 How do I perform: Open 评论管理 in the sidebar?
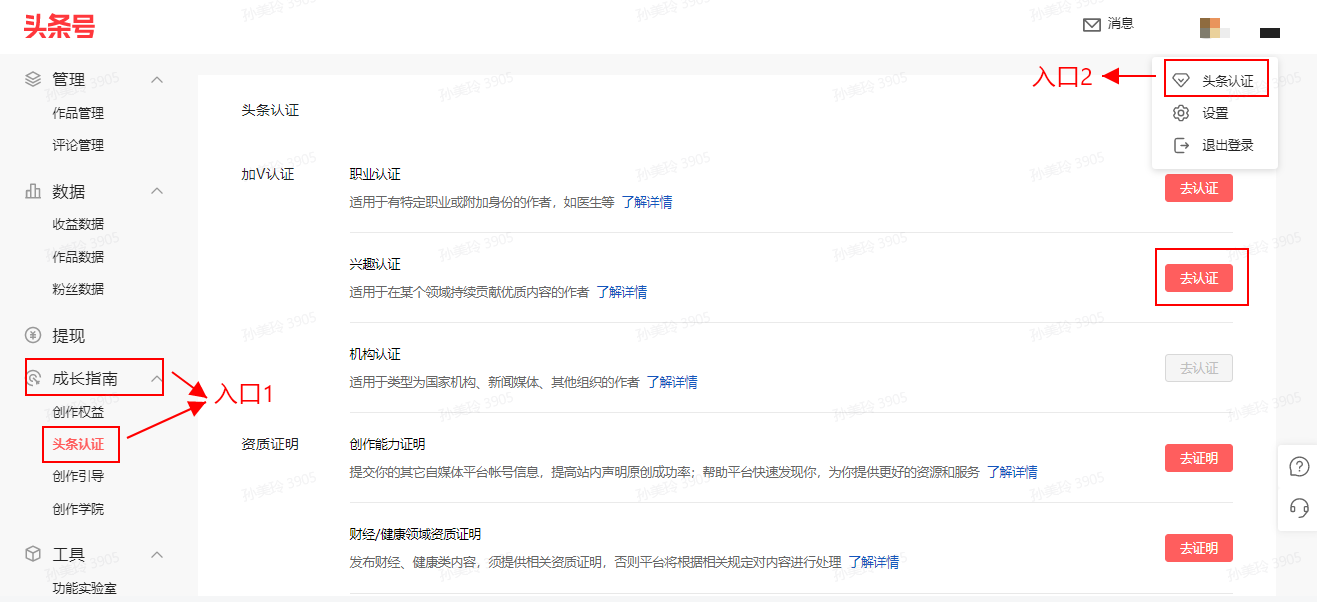click(x=78, y=145)
